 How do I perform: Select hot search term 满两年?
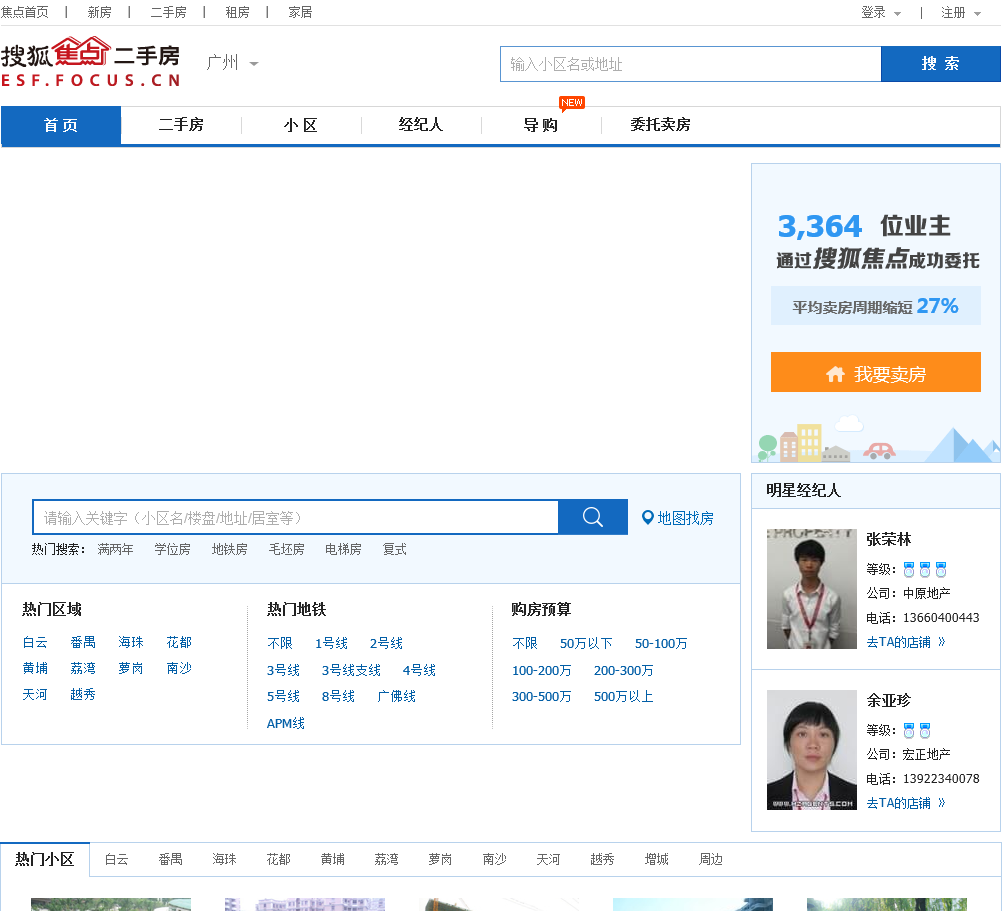click(115, 549)
